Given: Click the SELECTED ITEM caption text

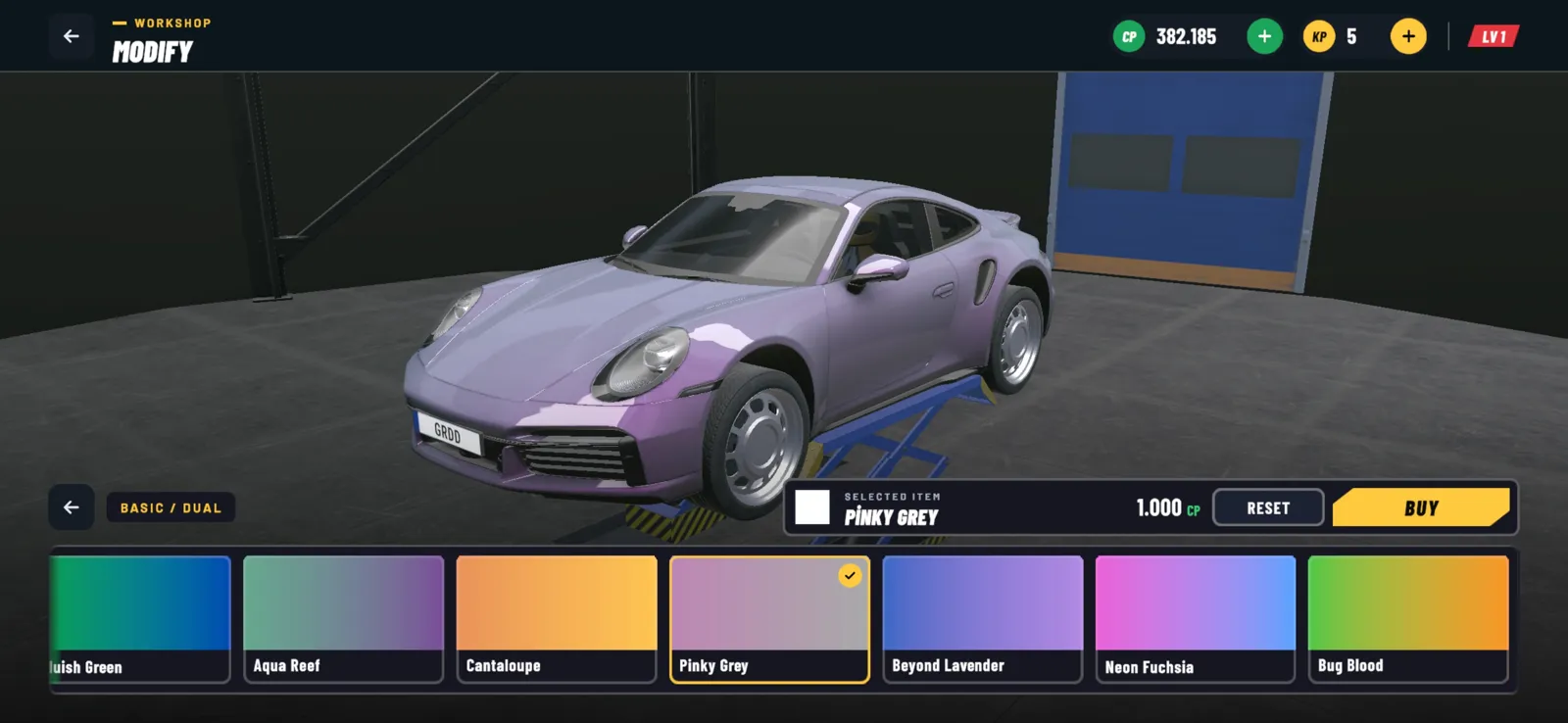Looking at the screenshot, I should pos(892,497).
